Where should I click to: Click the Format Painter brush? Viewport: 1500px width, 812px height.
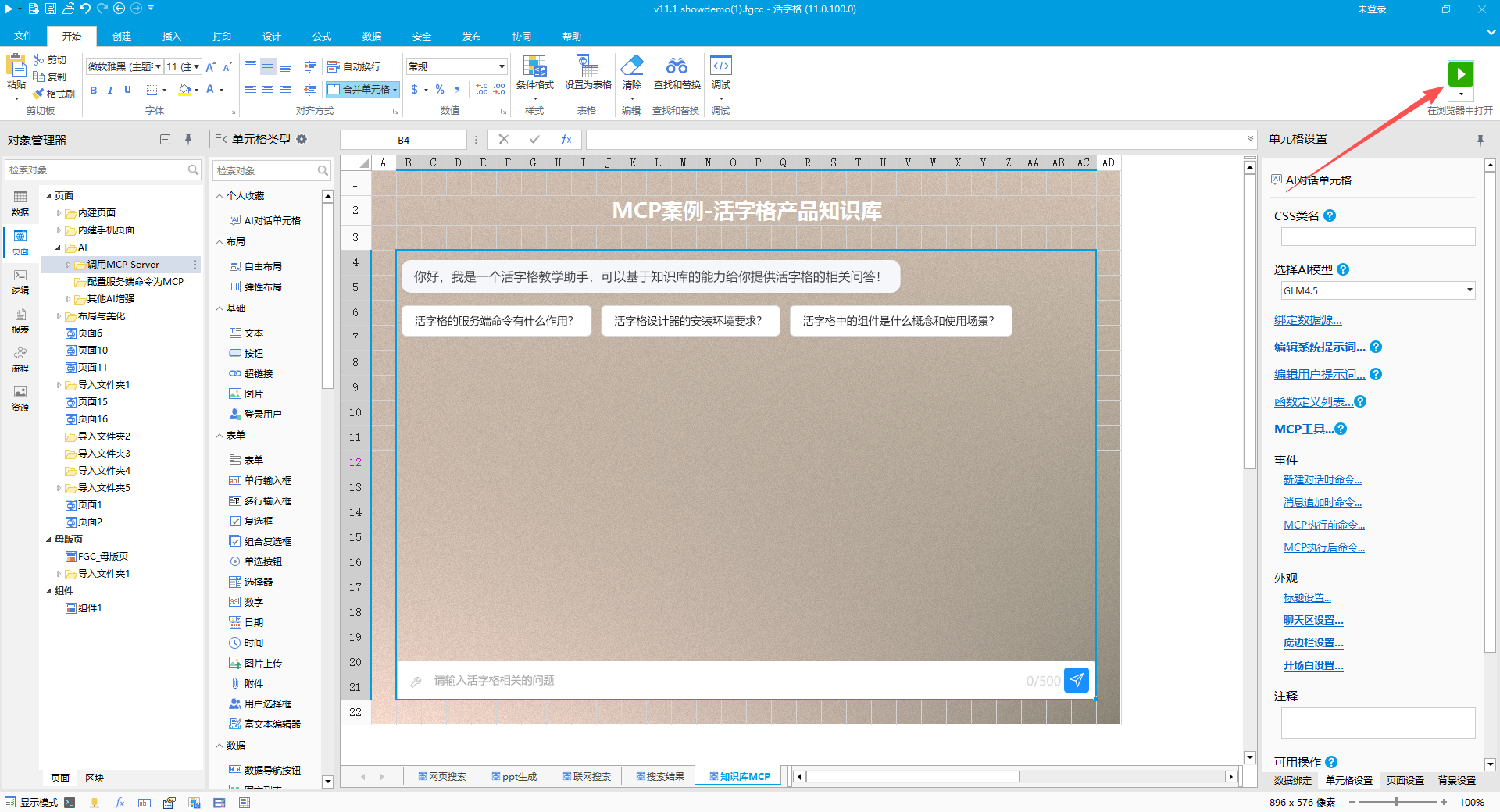38,94
